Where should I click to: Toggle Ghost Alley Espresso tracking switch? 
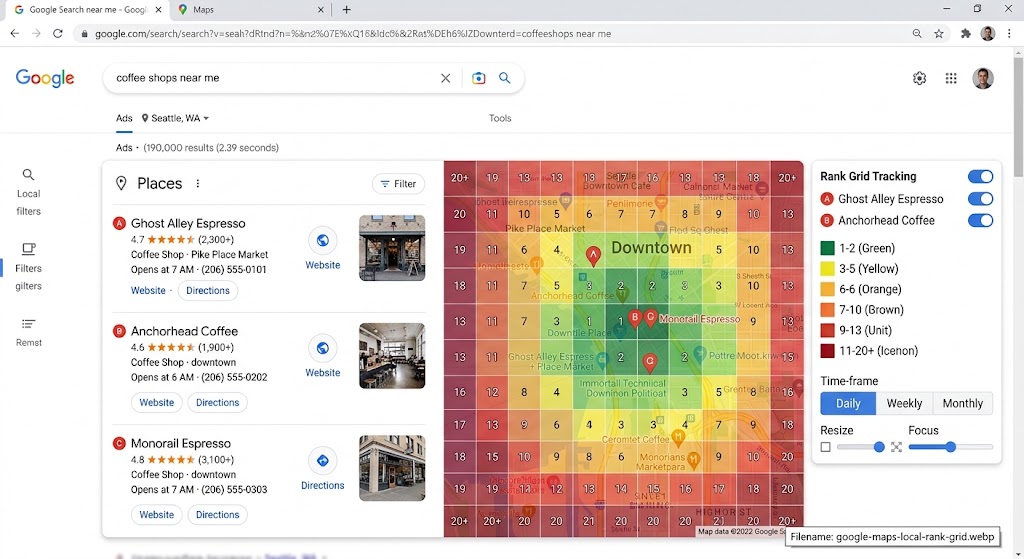coord(980,199)
